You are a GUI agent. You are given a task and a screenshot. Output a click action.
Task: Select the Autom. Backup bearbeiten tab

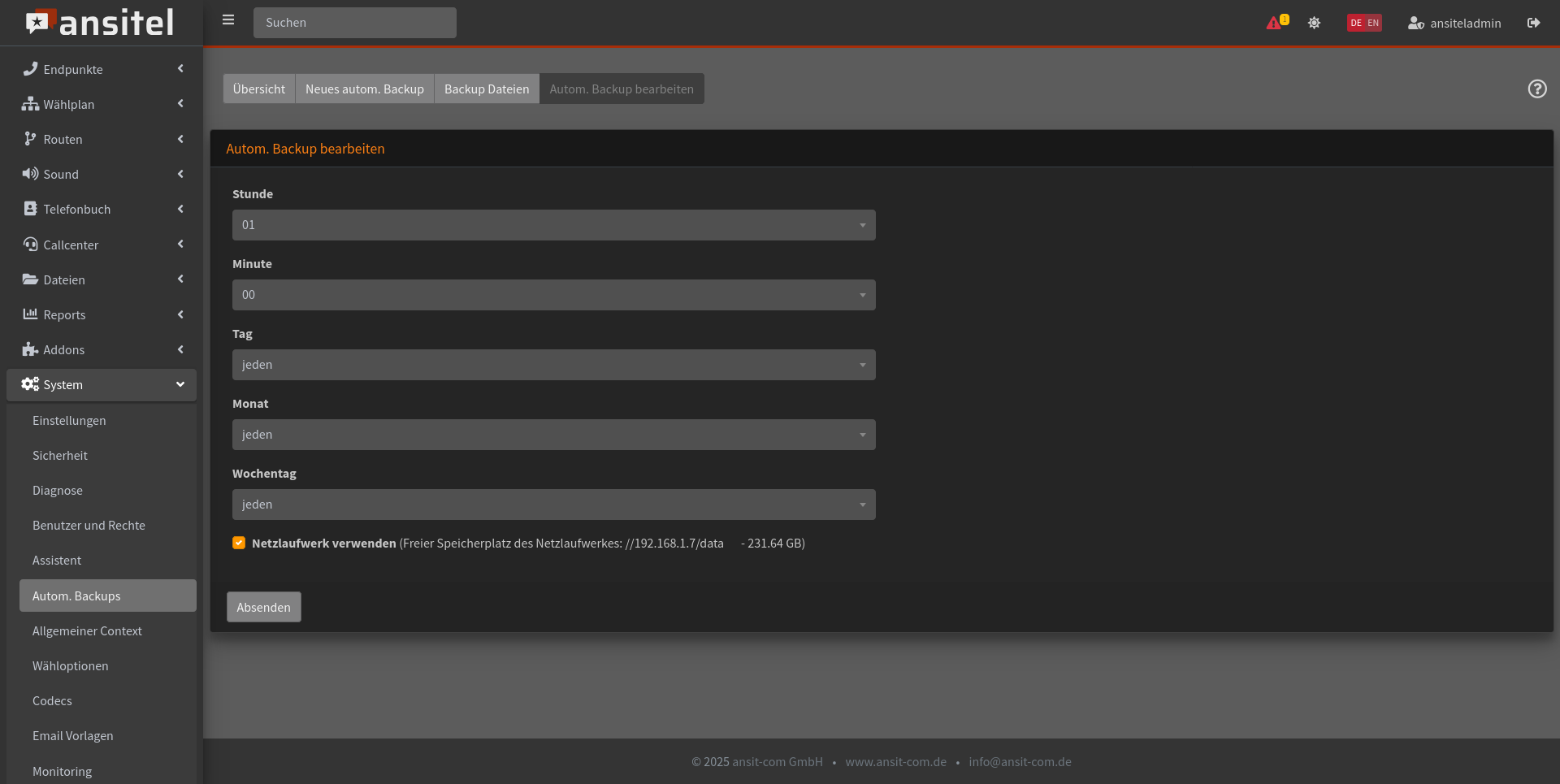[x=622, y=89]
